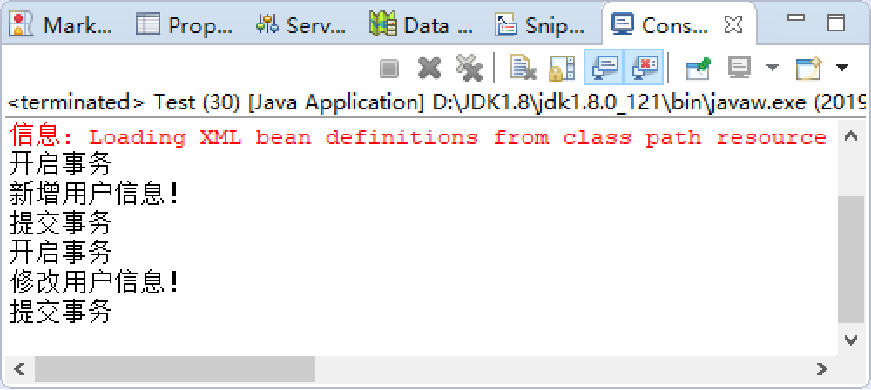Click the horizontal scrollbar left arrow
Viewport: 871px width, 390px height.
(x=19, y=369)
